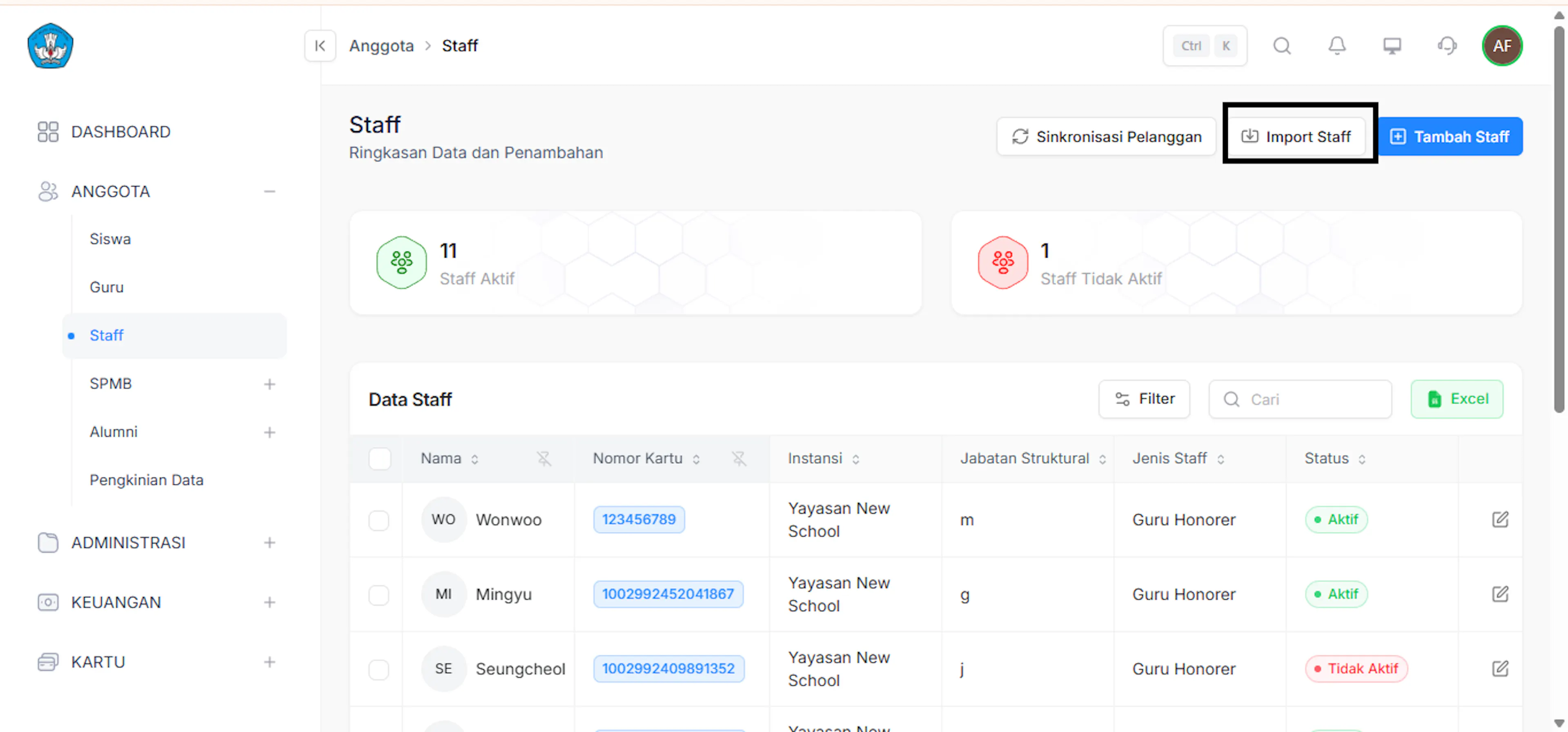The height and width of the screenshot is (732, 1568).
Task: Tick the checkbox for Wonwoo row
Action: (379, 521)
